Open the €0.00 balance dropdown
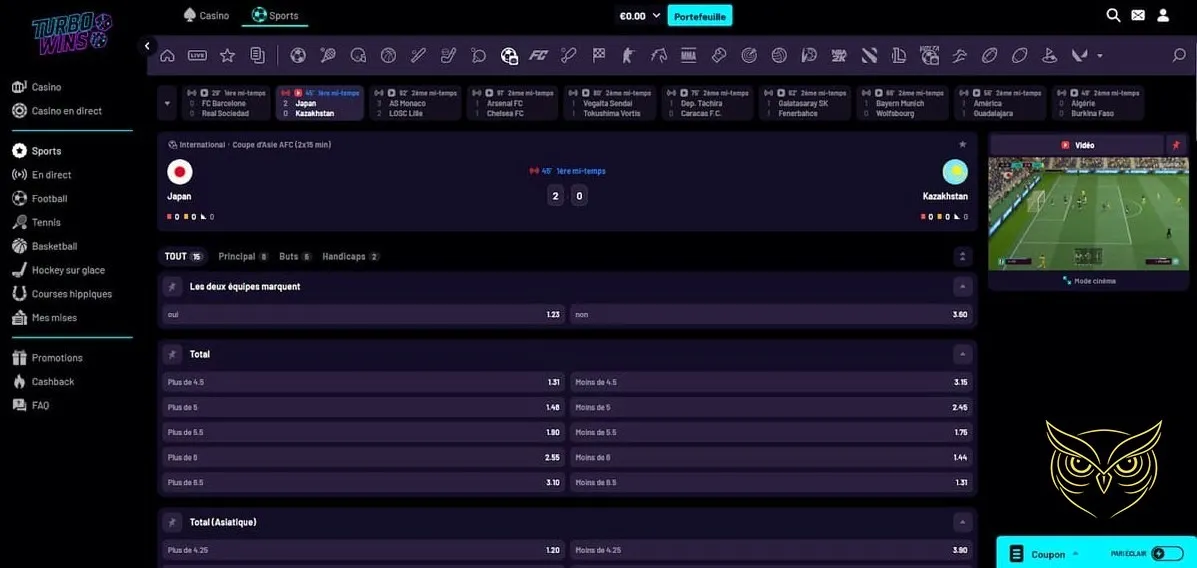Screen dimensions: 1197x568 (639, 15)
